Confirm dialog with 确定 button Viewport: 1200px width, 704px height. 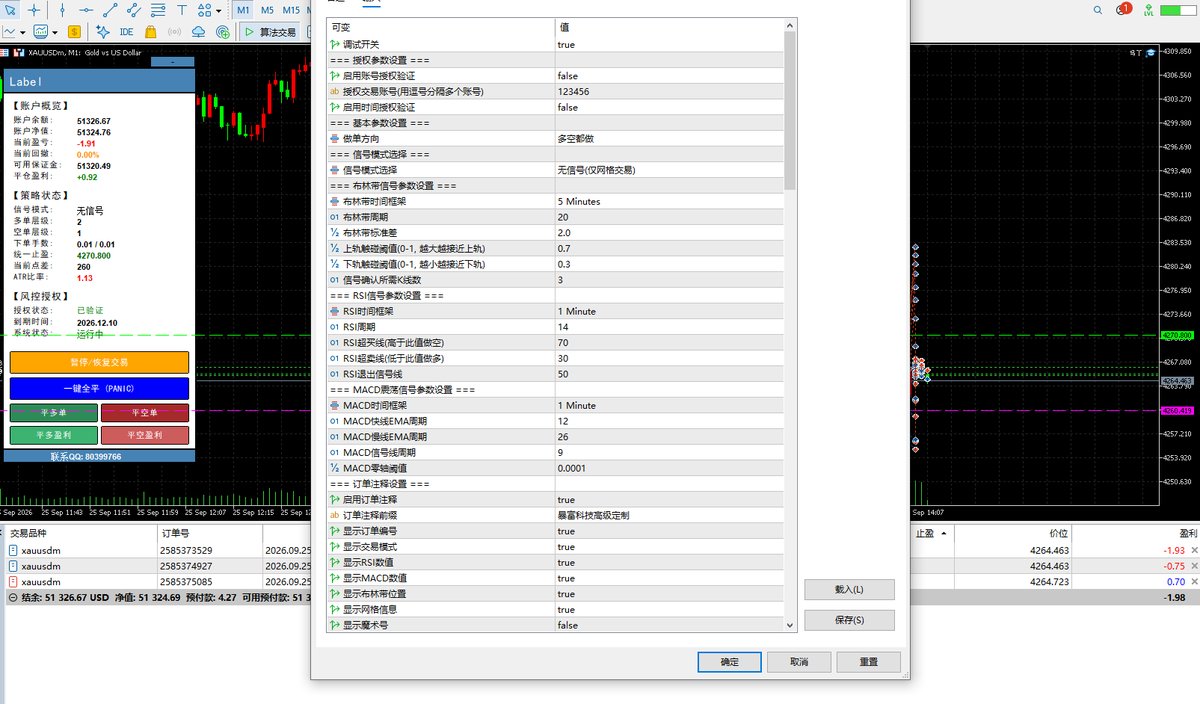(x=730, y=662)
